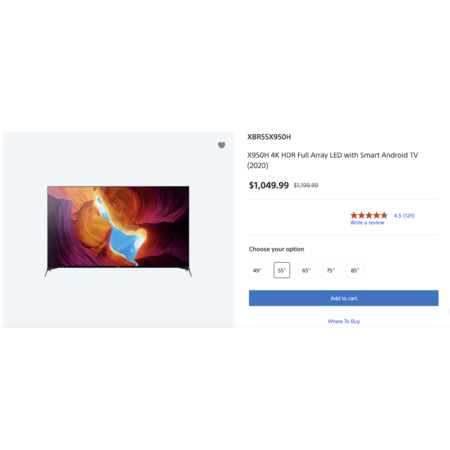Click the crossed-out $1,199.99 original price

306,185
